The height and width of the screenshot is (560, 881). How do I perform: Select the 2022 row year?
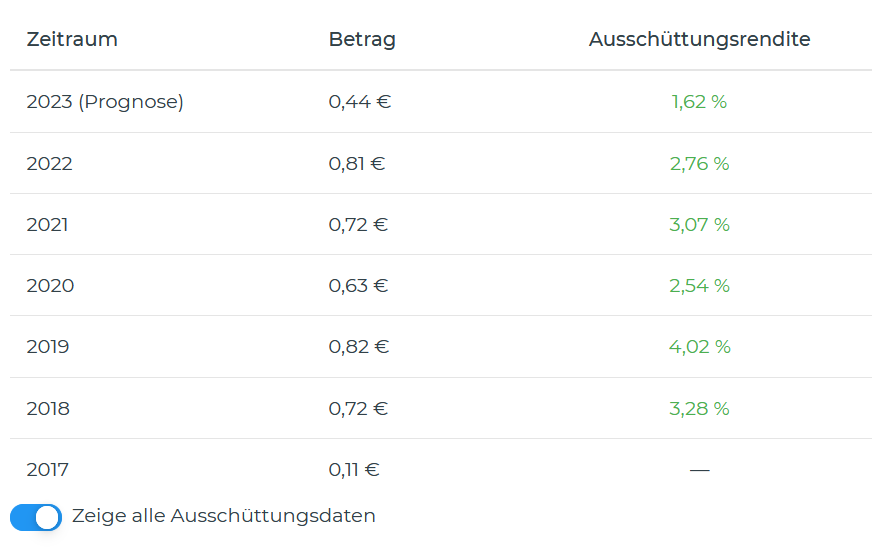[x=50, y=164]
